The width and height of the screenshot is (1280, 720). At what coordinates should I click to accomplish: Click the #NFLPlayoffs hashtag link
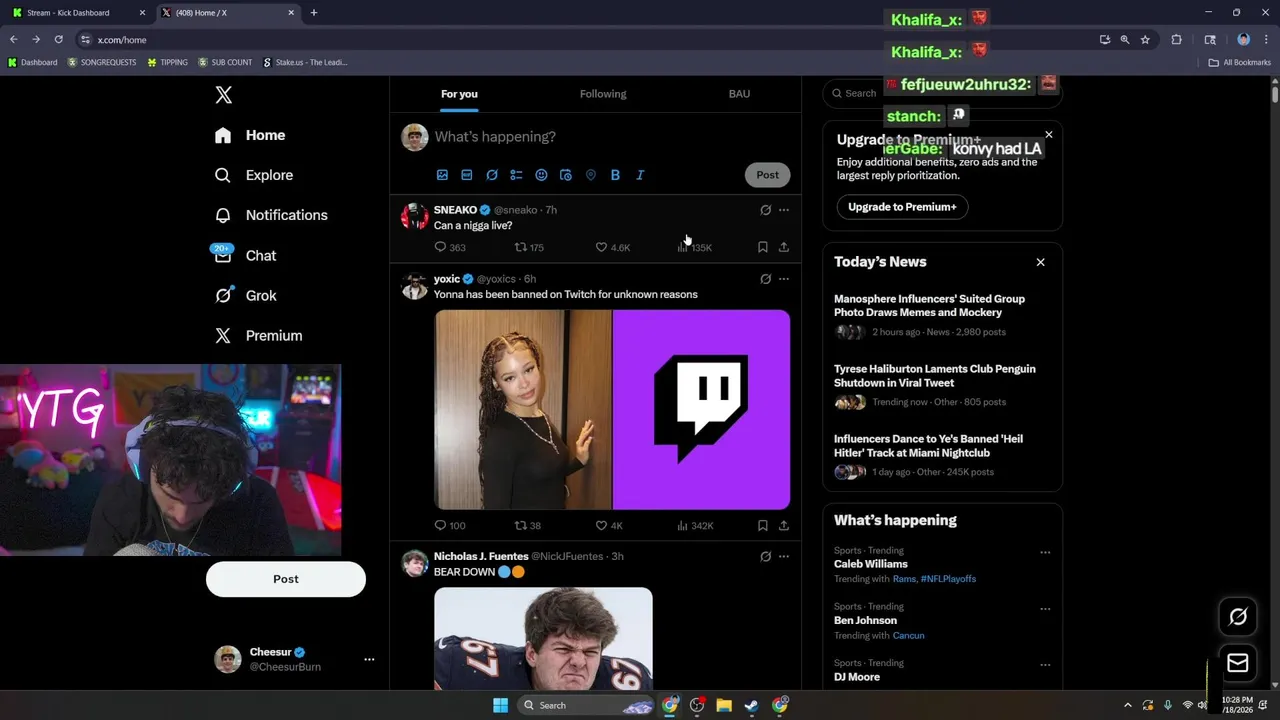coord(948,579)
